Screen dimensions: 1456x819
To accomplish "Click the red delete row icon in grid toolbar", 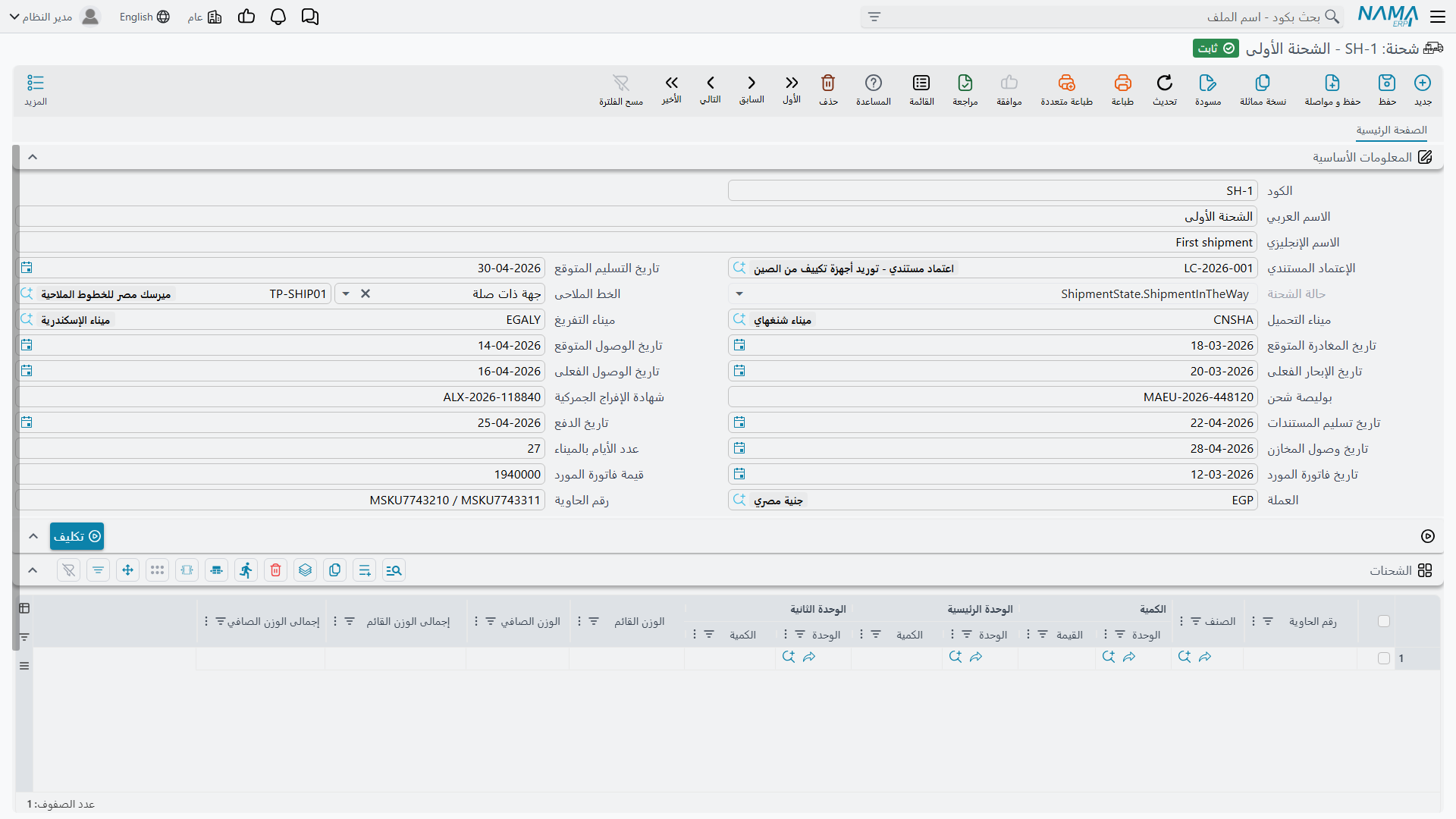I will 275,570.
